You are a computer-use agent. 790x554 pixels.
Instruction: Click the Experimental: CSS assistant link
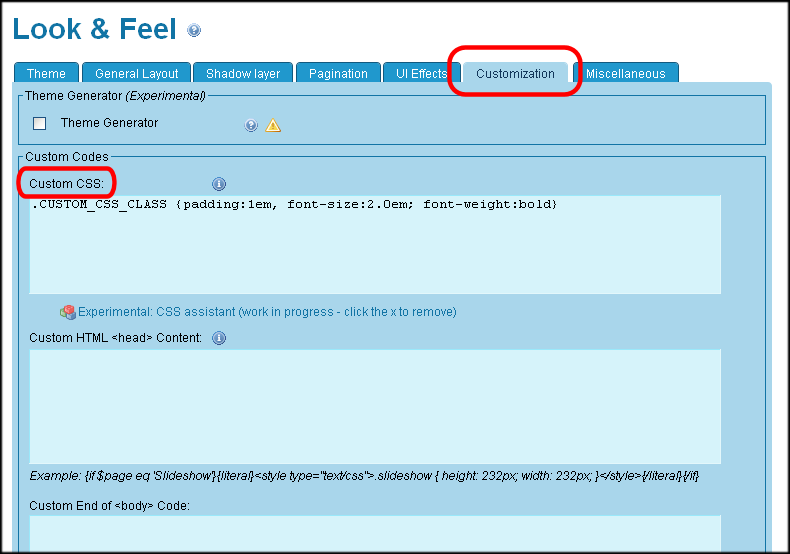267,312
